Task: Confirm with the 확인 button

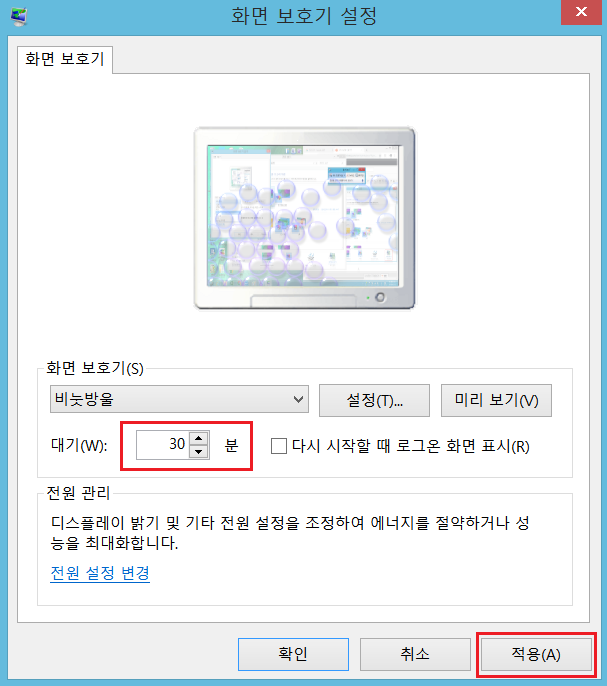Action: pyautogui.click(x=293, y=654)
